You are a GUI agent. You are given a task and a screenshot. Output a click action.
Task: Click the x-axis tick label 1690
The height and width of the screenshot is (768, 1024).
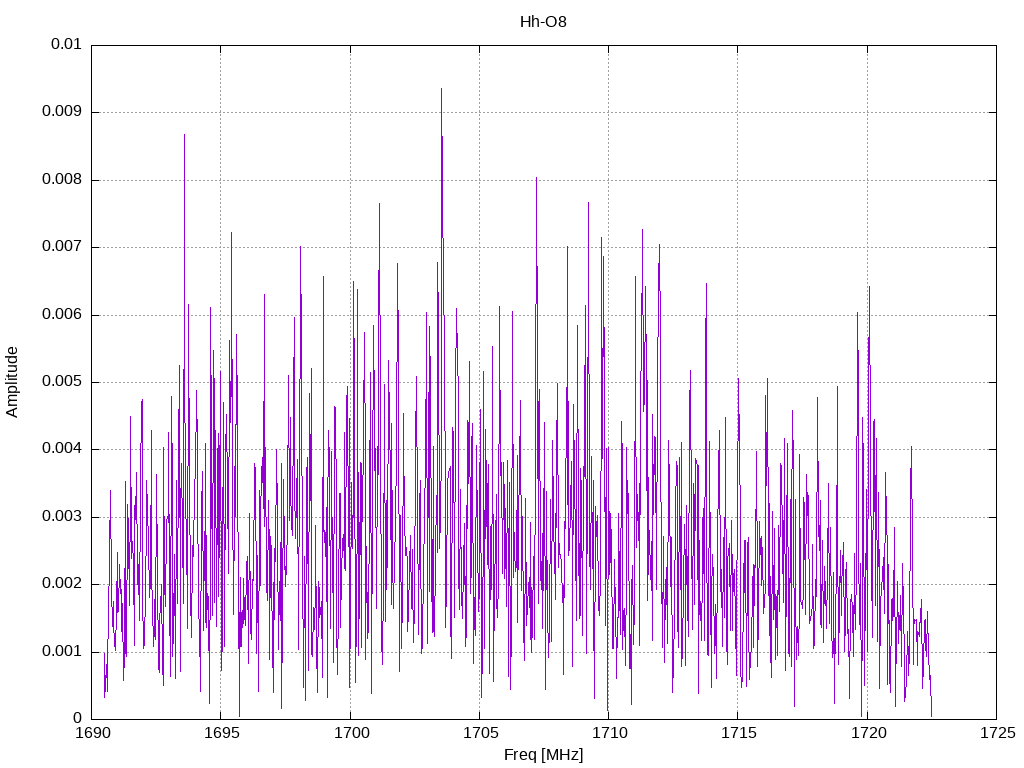pyautogui.click(x=93, y=733)
